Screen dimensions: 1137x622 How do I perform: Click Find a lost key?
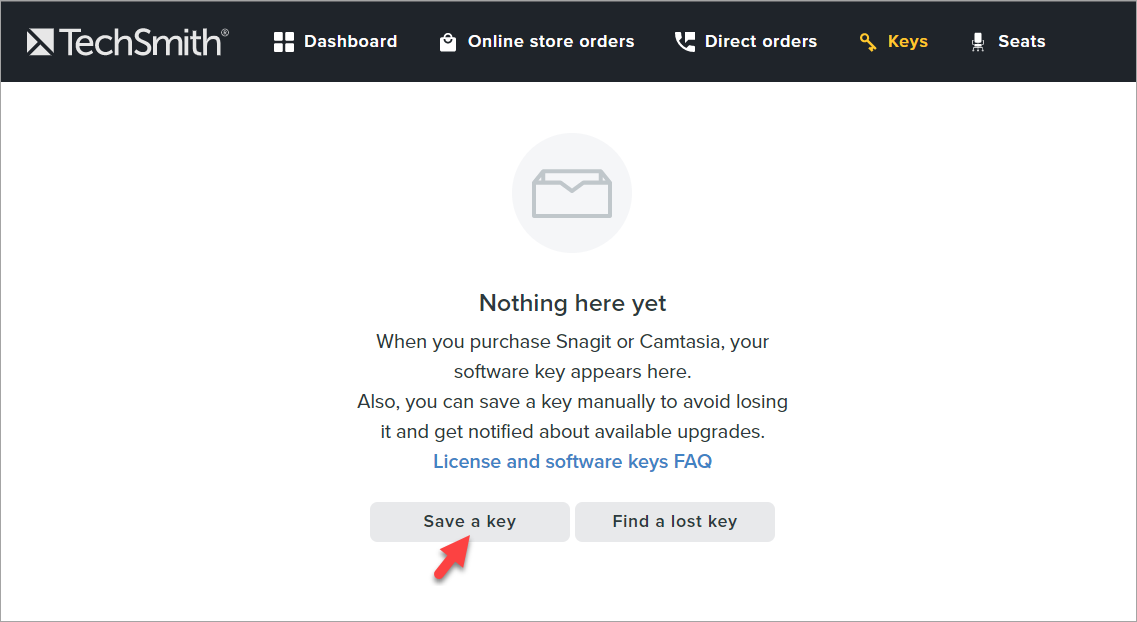point(674,521)
